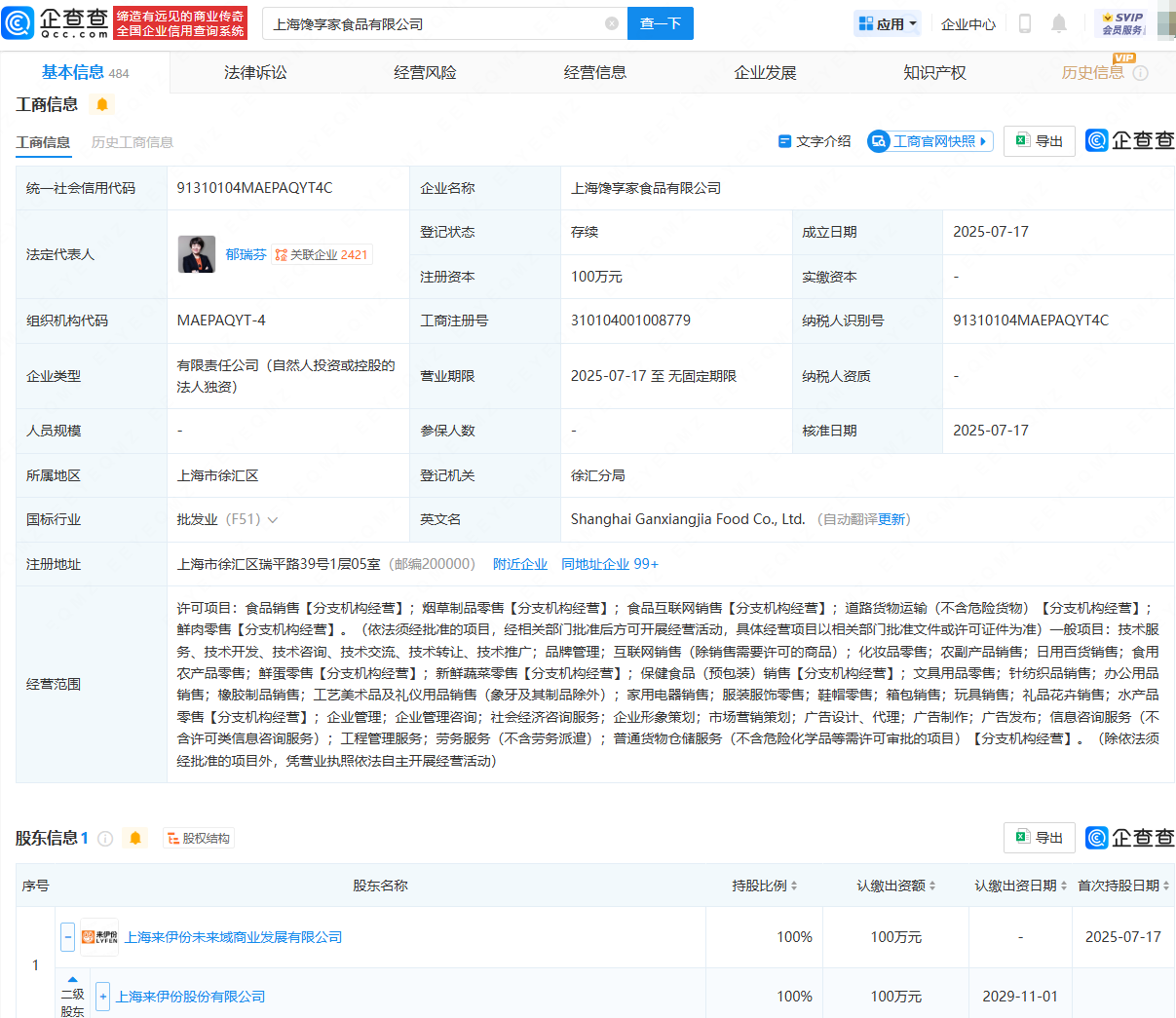Open VIP 历史信息 tab

pos(1092,72)
